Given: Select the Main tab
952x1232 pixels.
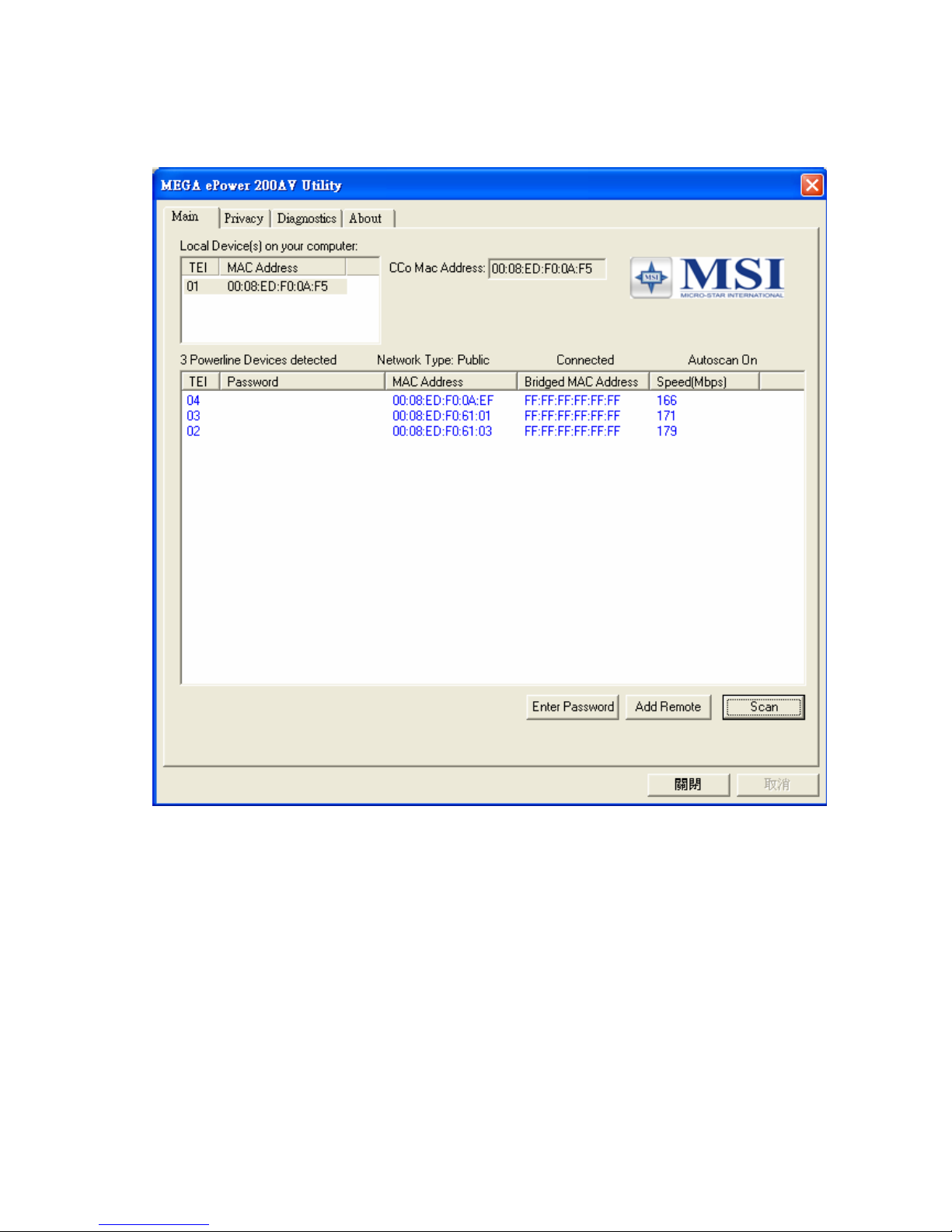Looking at the screenshot, I should pyautogui.click(x=186, y=217).
